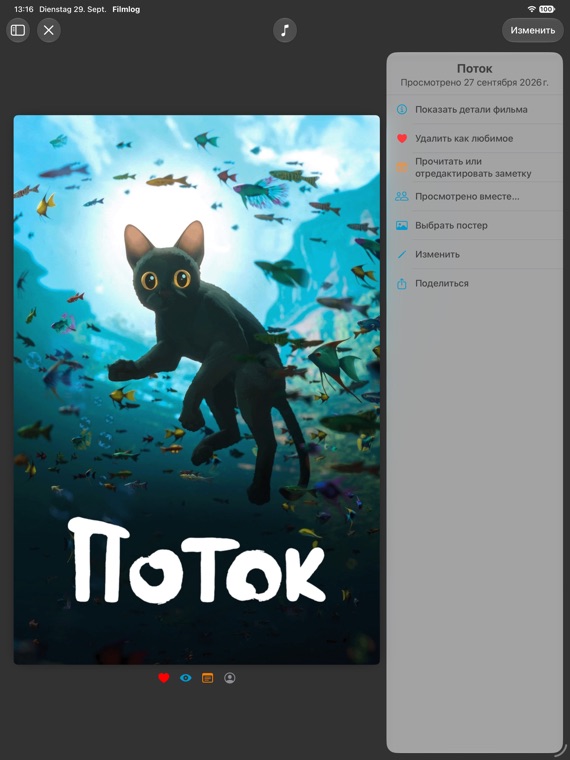Image resolution: width=570 pixels, height=760 pixels.
Task: Tap Поделиться share menu entry
Action: coord(475,284)
